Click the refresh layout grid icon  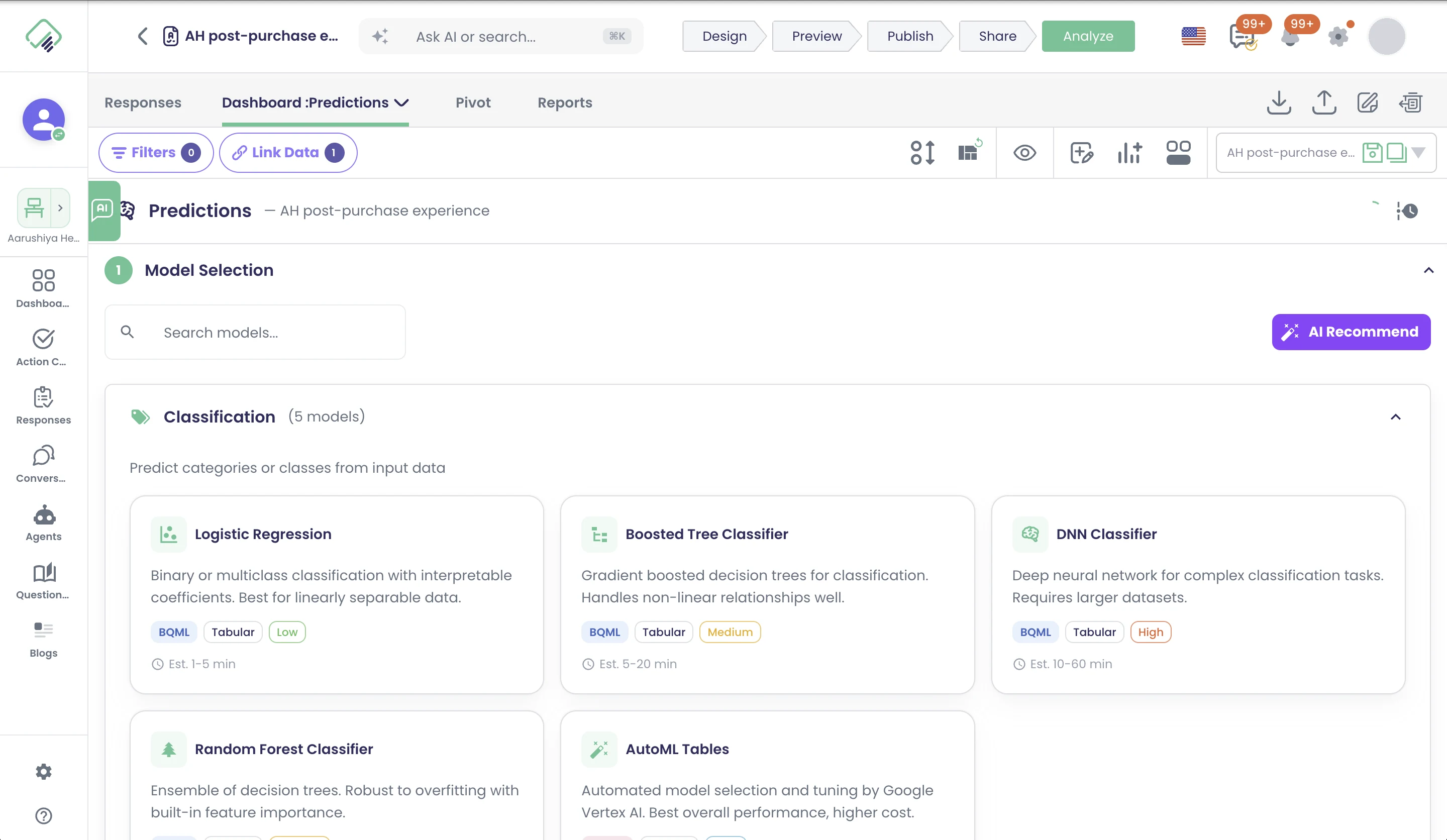pos(970,151)
